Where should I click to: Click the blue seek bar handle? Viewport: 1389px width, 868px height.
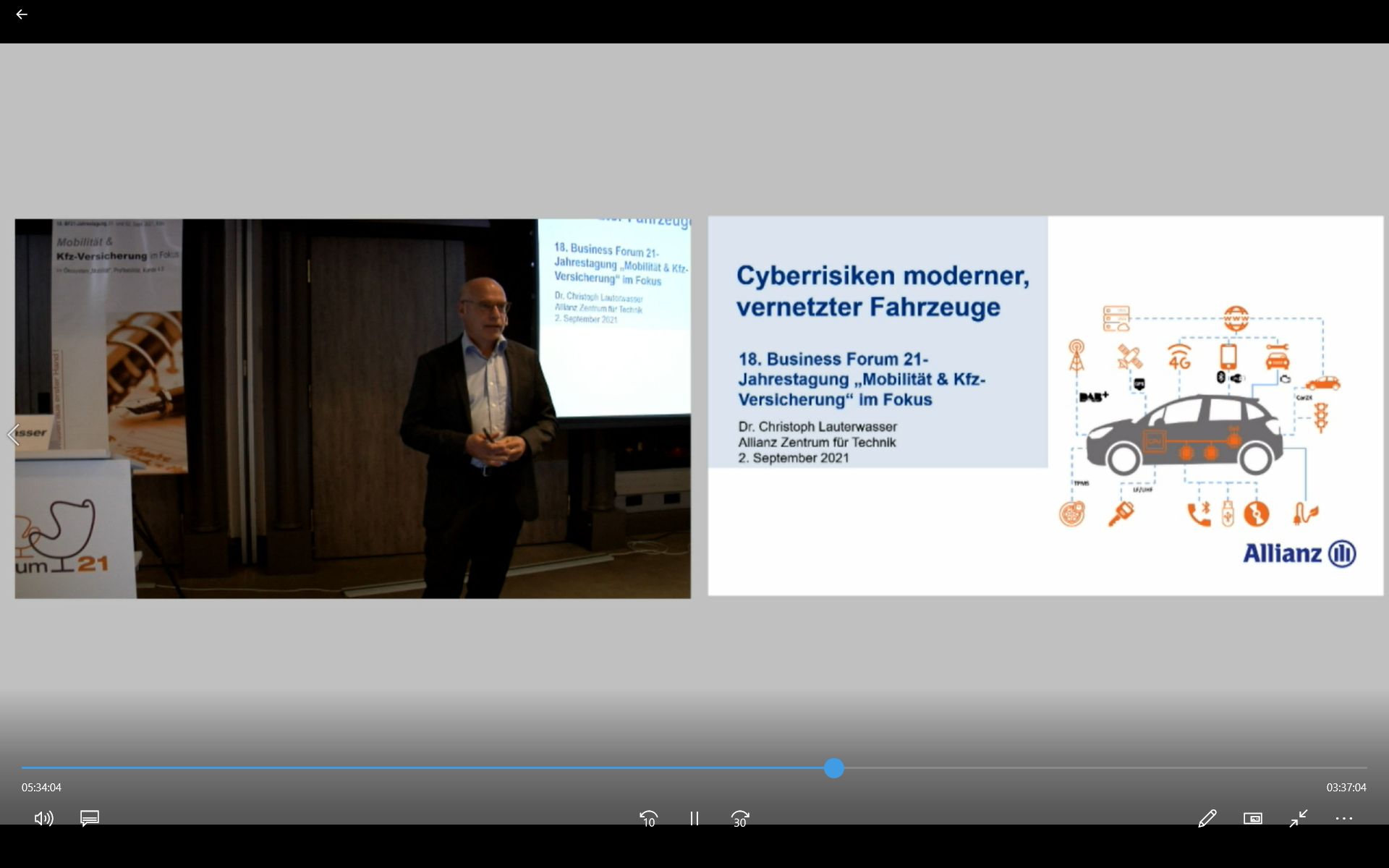[833, 768]
